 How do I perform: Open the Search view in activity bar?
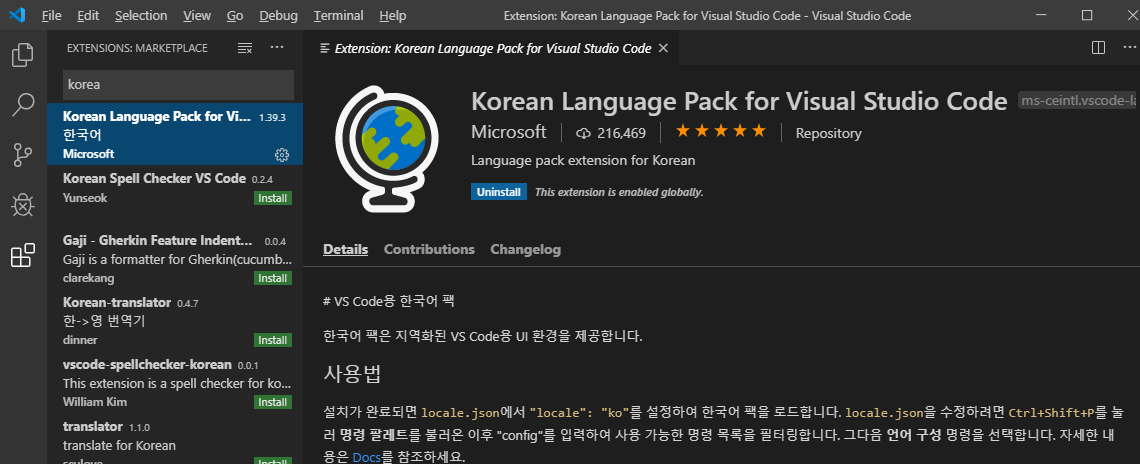point(23,105)
